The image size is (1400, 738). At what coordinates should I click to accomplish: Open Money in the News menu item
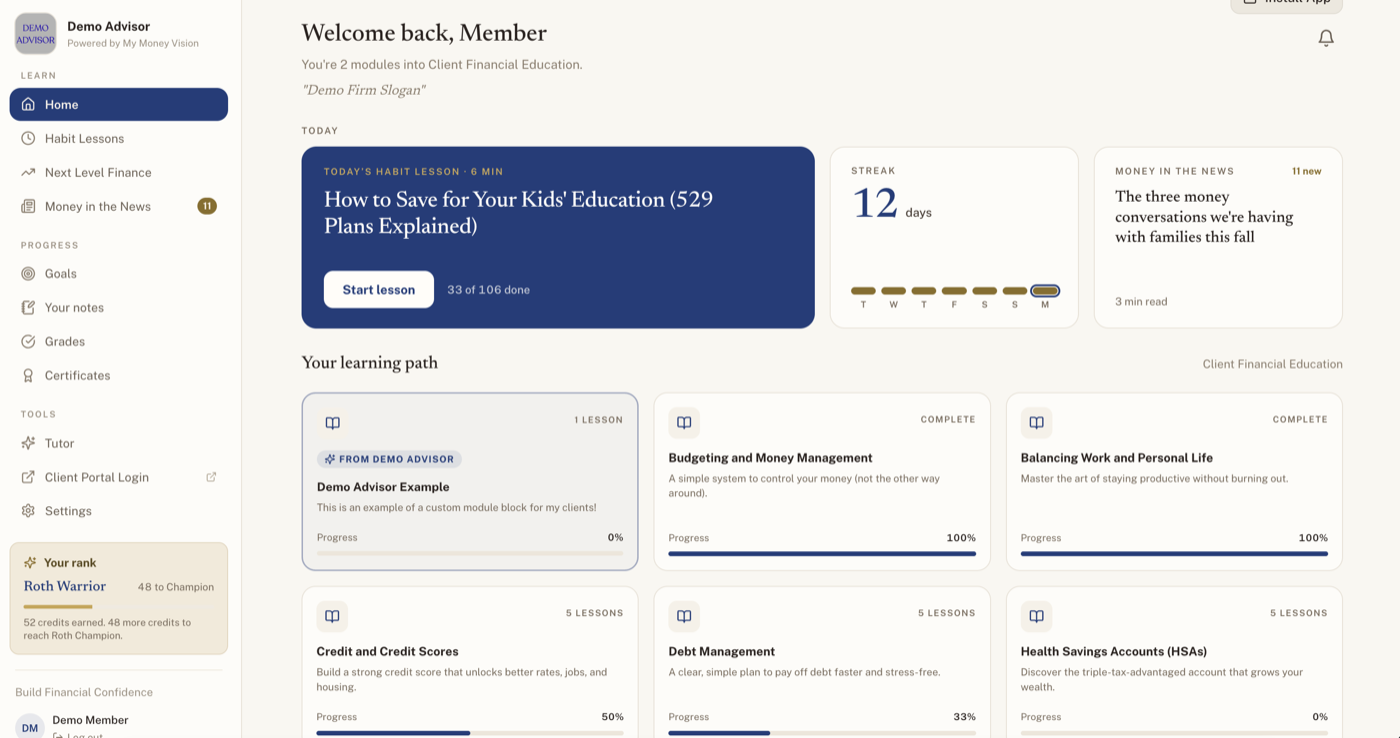(x=119, y=206)
